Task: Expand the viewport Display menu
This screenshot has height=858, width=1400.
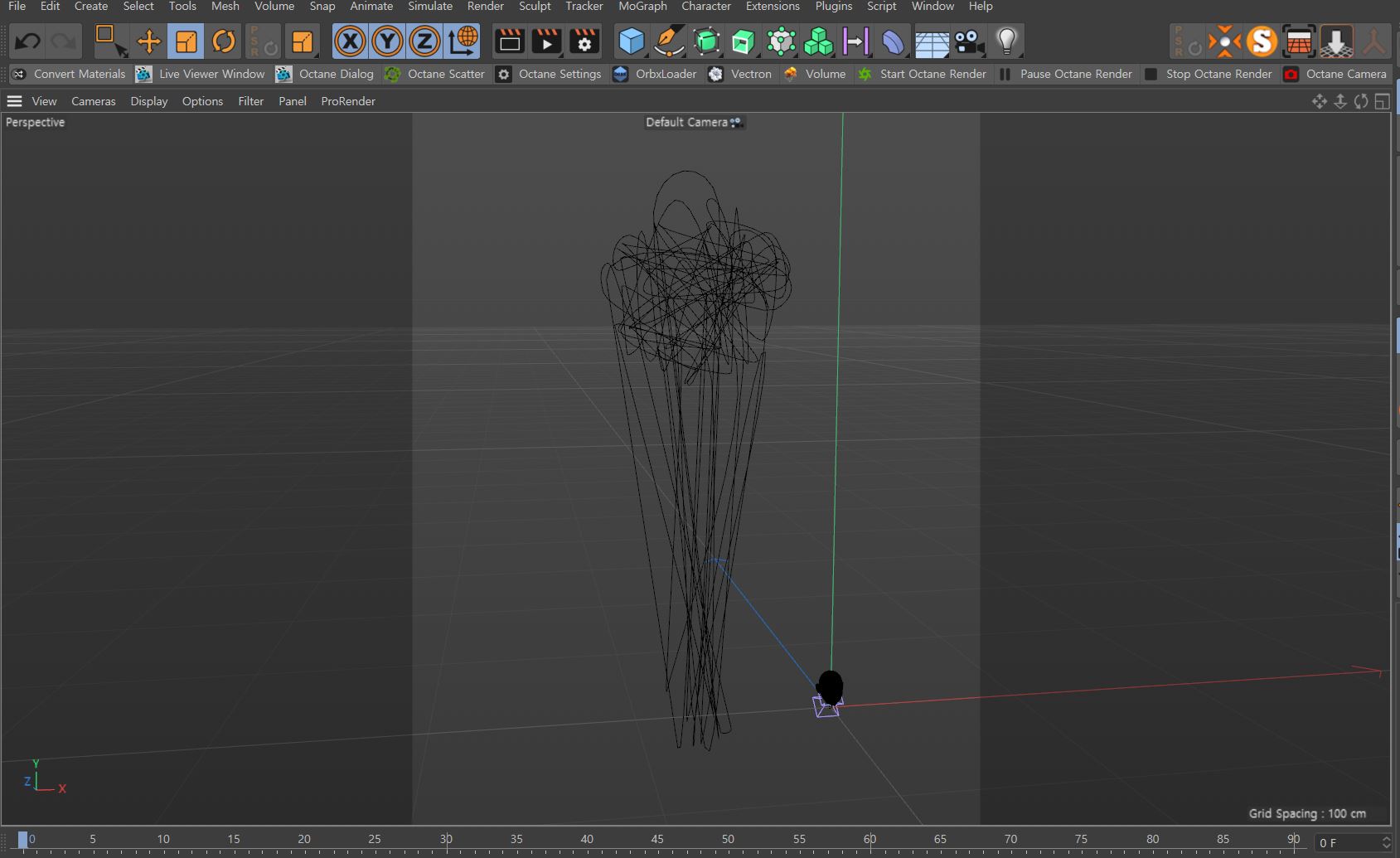Action: [148, 101]
